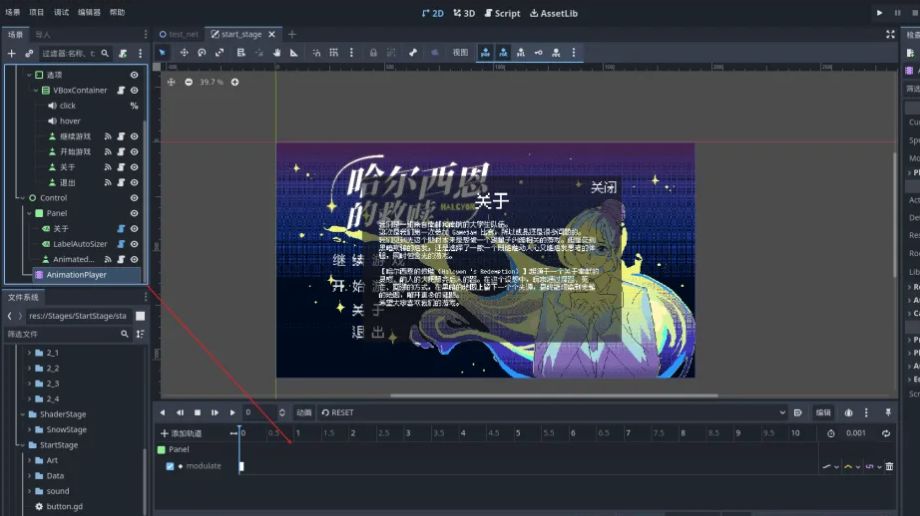The image size is (920, 516).
Task: Select the Select Mode arrow tool
Action: tap(163, 52)
